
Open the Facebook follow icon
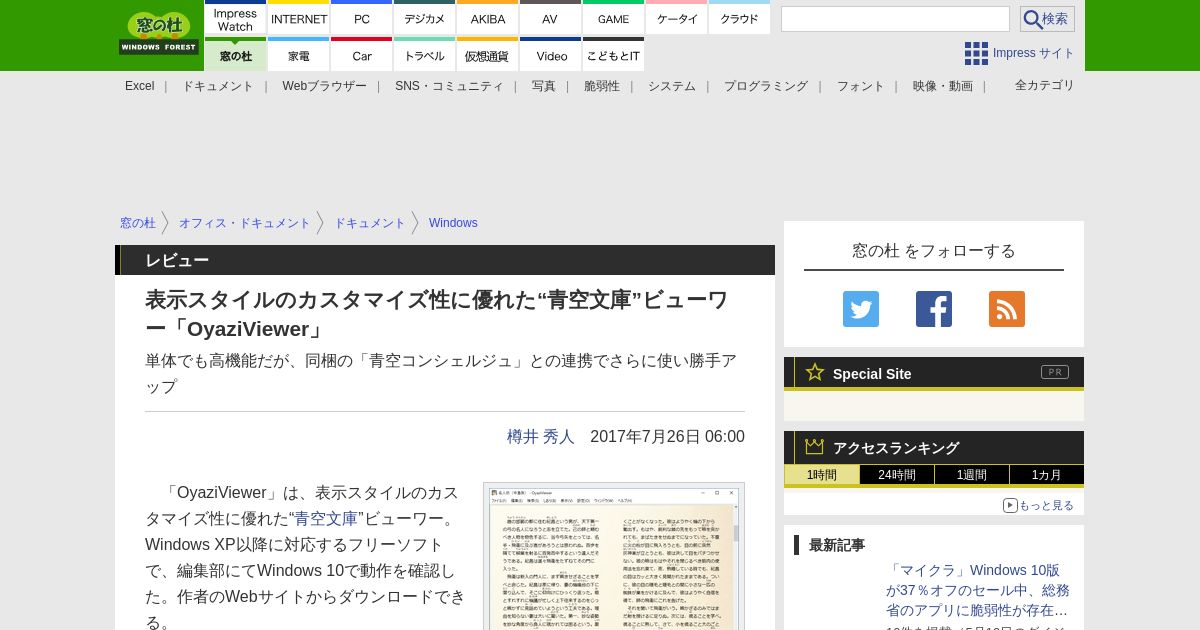934,309
